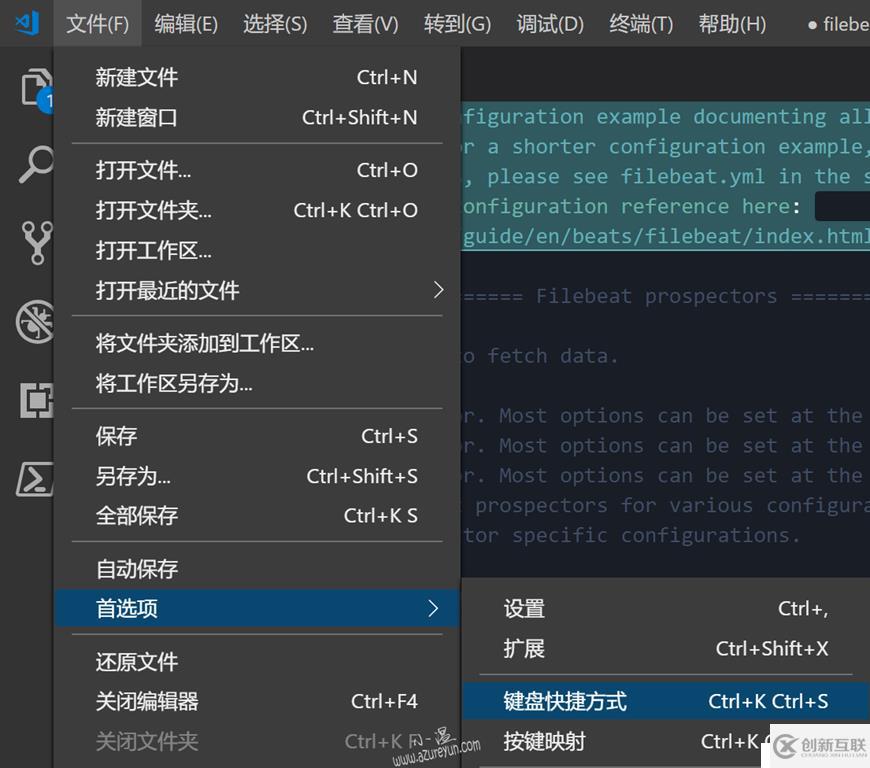
Task: Choose 新建文件 from the file menu
Action: [x=257, y=77]
